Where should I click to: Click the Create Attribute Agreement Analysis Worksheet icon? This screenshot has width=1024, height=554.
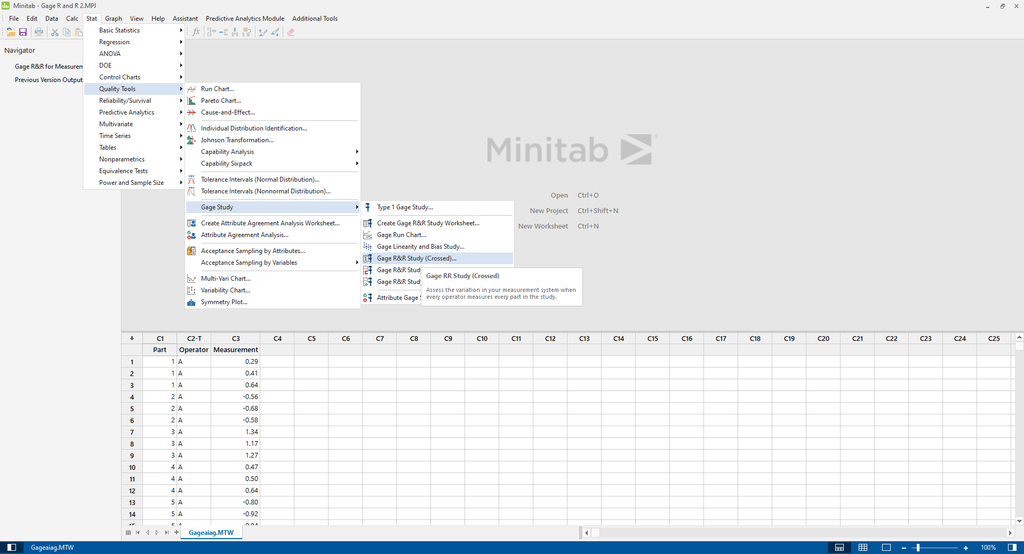click(191, 223)
